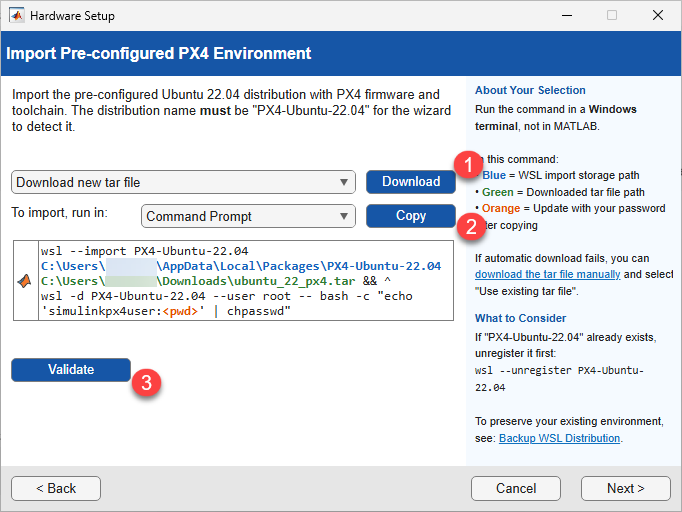Click the MATLAB icon in the title bar
The width and height of the screenshot is (682, 512).
(17, 16)
